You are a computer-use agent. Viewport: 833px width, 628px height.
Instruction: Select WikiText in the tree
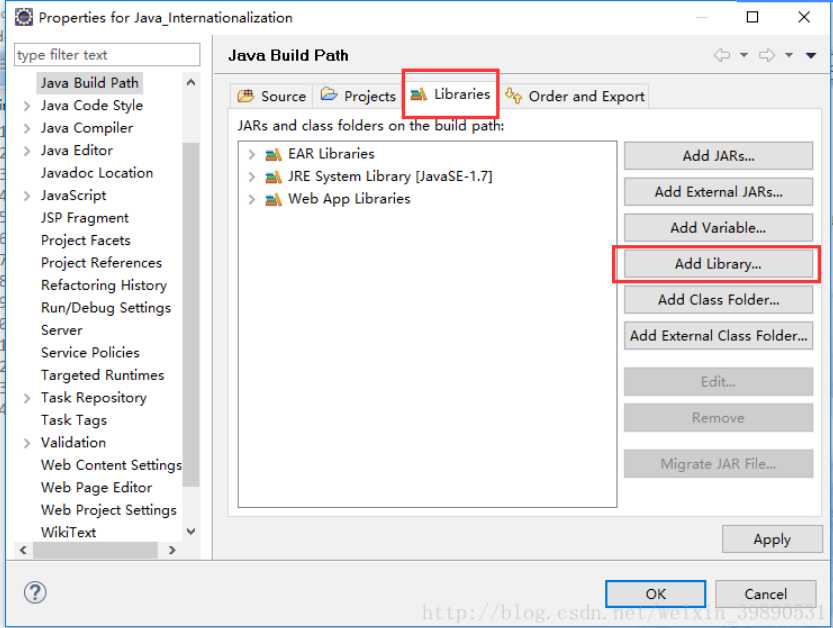(69, 532)
